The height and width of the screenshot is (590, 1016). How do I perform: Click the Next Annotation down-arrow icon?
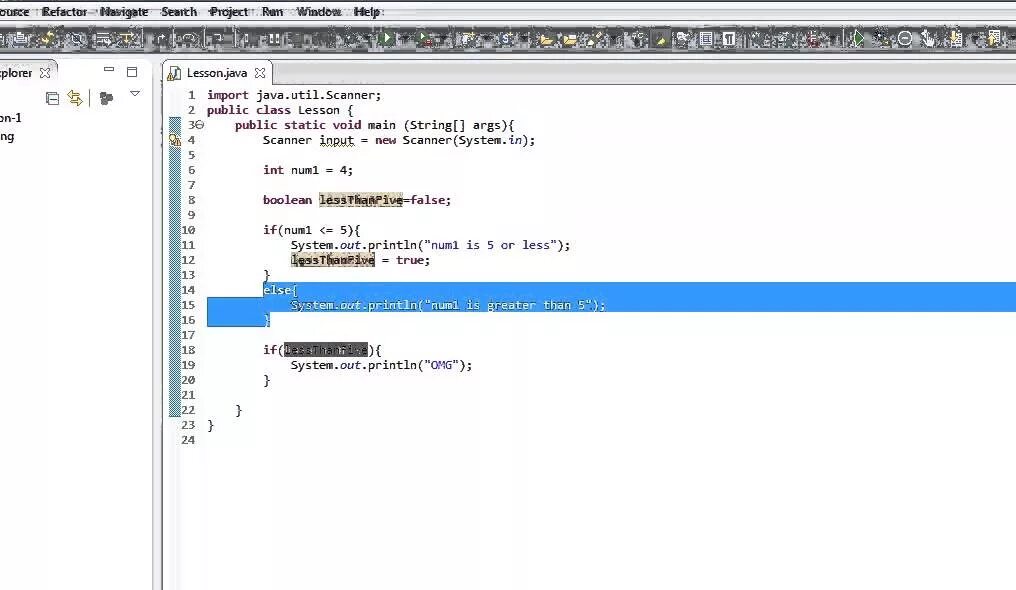[955, 39]
